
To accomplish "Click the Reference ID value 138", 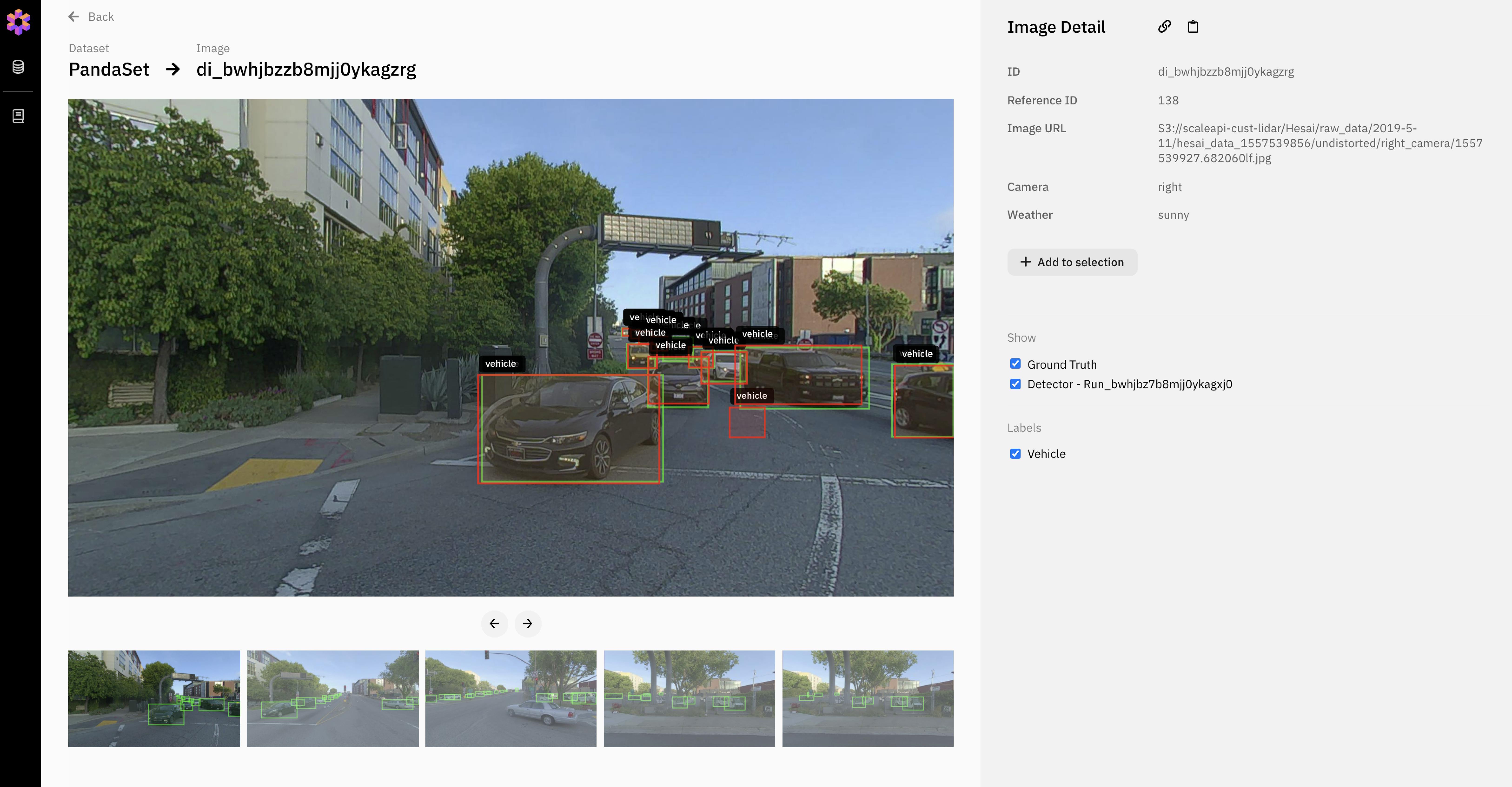I will click(1168, 100).
